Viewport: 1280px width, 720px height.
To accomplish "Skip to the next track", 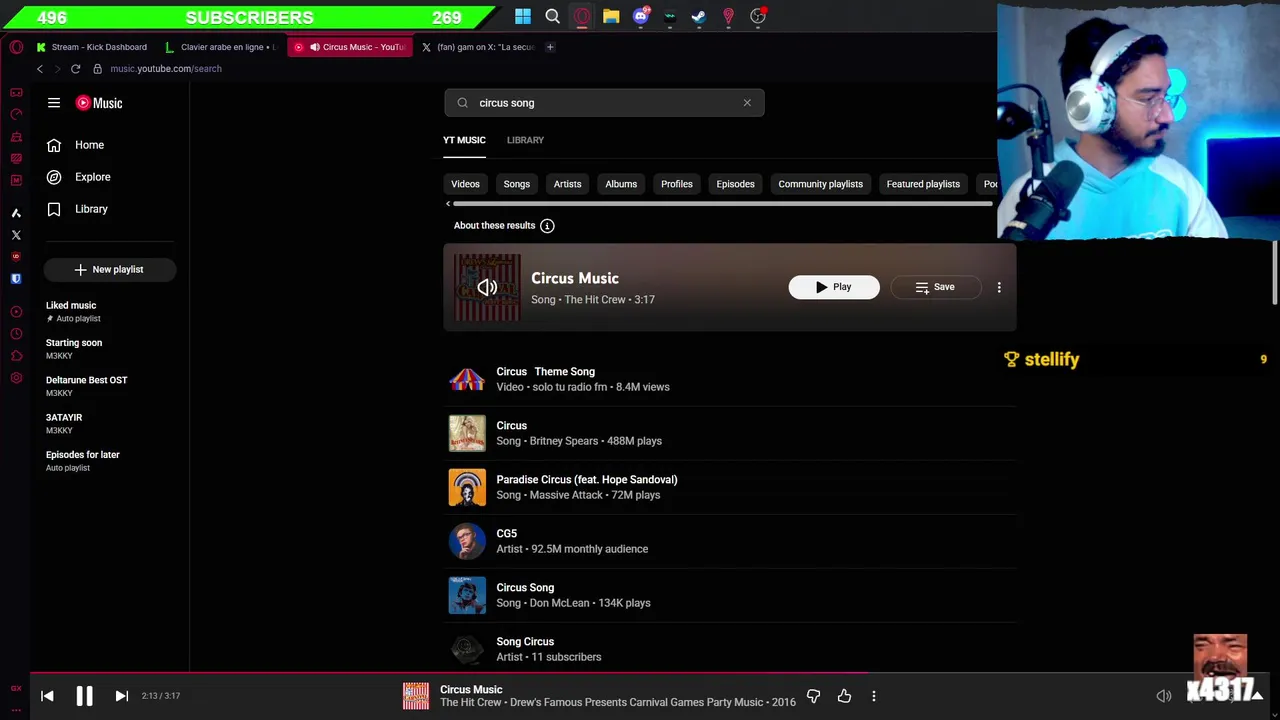I will 121,696.
